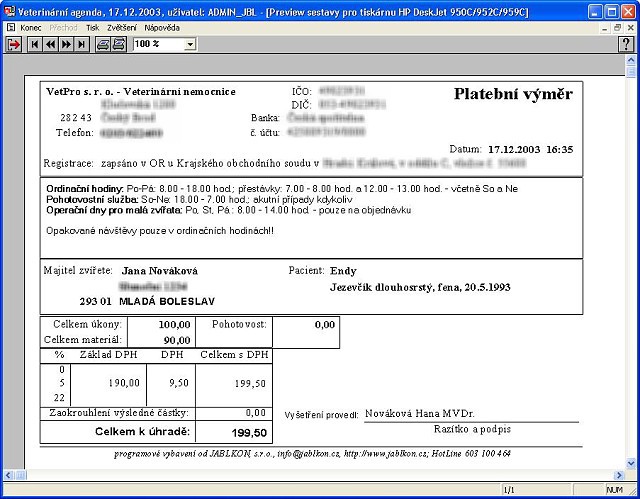Viewport: 640px width, 499px height.
Task: Click the vertical scrollbar down arrow
Action: pyautogui.click(x=631, y=463)
